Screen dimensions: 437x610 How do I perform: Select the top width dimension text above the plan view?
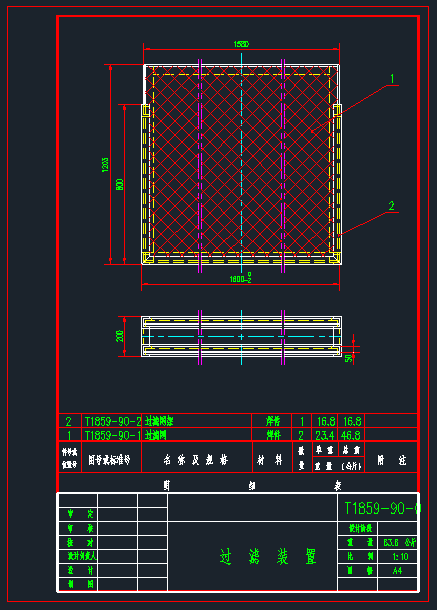coord(241,44)
